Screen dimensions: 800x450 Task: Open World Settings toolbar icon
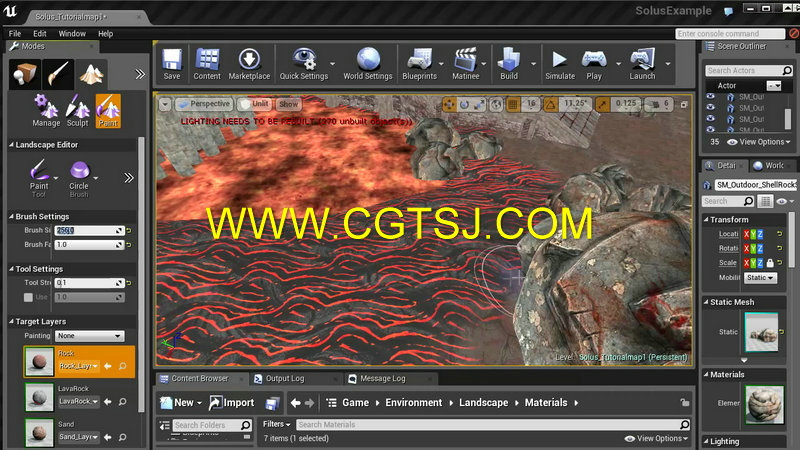[x=367, y=64]
